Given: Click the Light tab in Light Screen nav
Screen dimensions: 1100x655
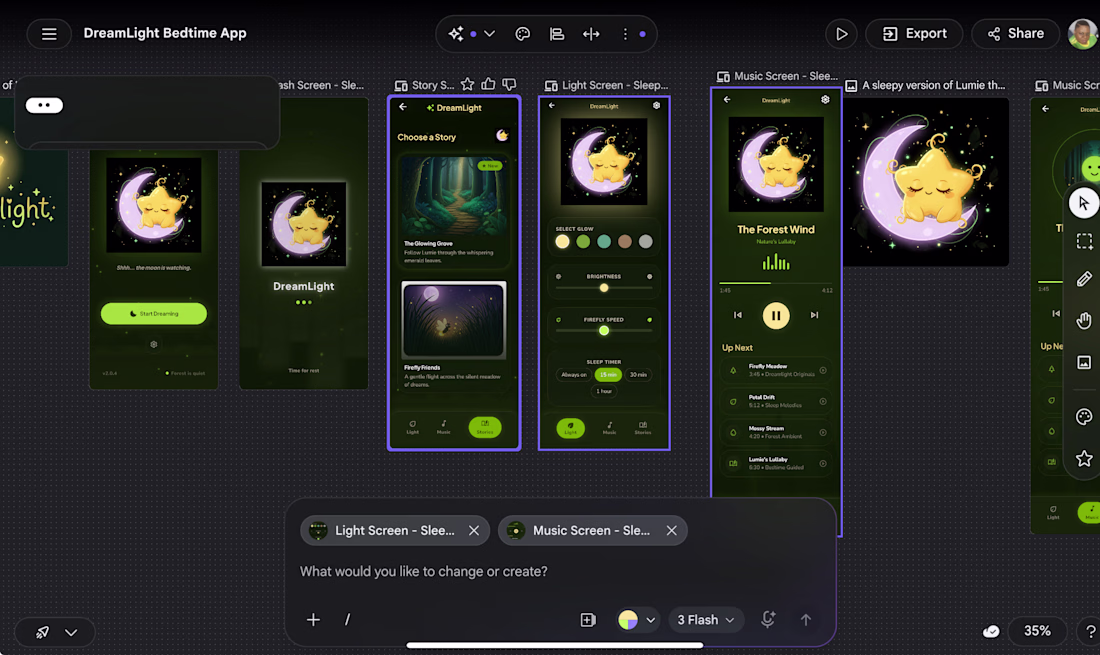Looking at the screenshot, I should [570, 428].
